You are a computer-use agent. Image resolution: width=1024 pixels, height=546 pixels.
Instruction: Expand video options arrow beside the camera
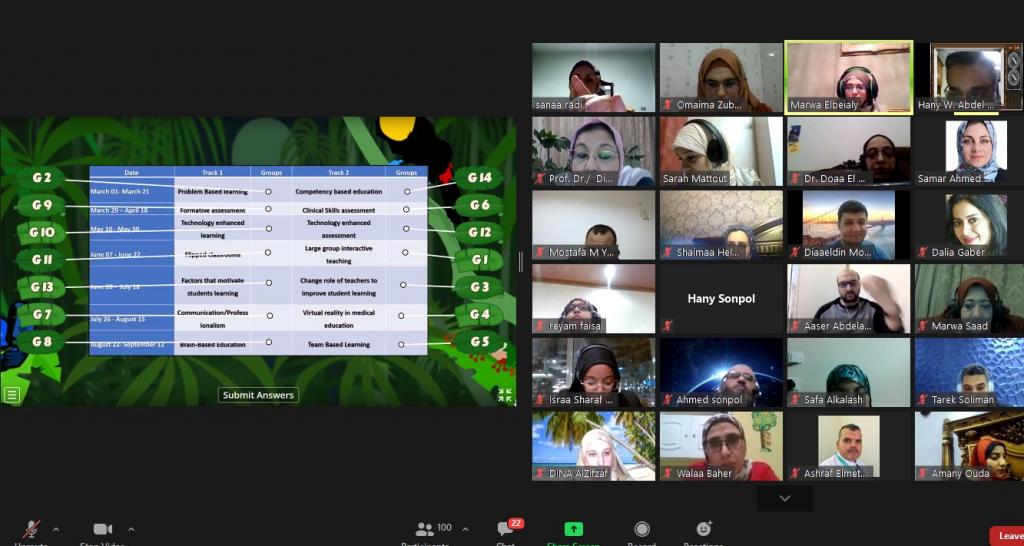(131, 530)
